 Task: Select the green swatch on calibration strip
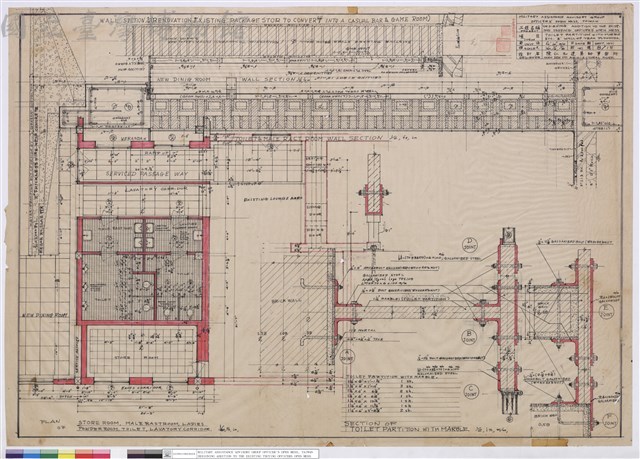tap(49, 454)
